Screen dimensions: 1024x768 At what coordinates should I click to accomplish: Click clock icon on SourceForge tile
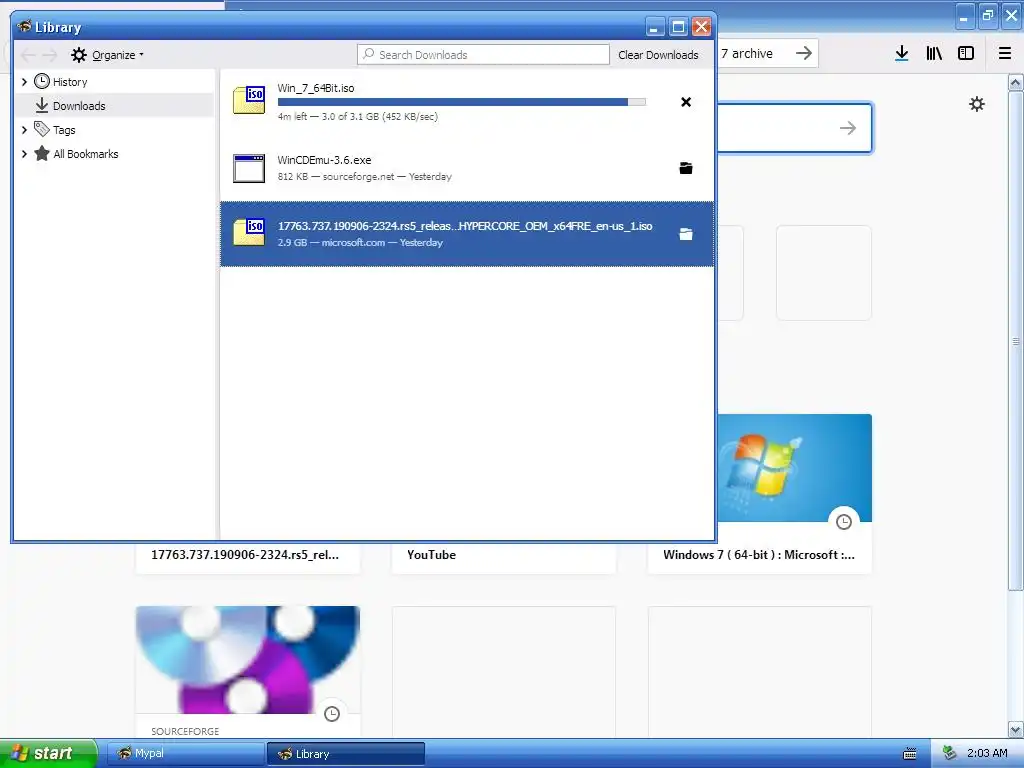(332, 714)
